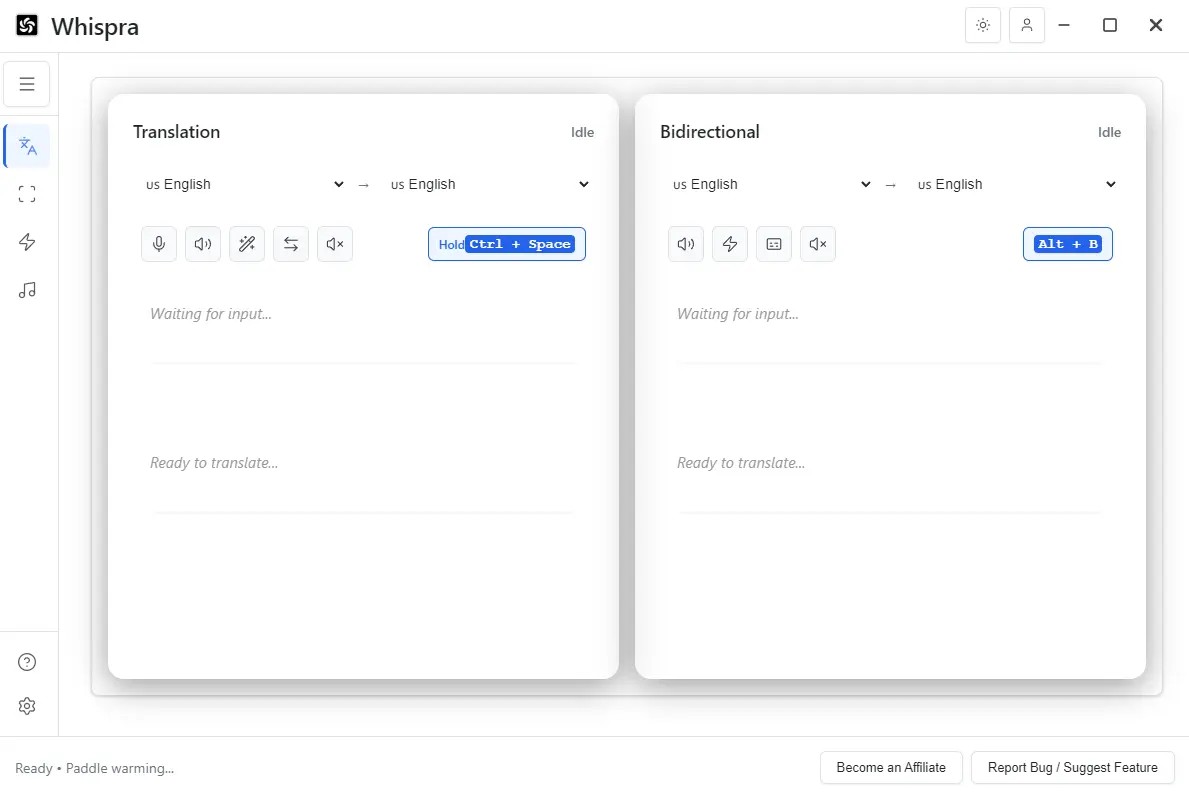The width and height of the screenshot is (1189, 794).
Task: Toggle the theme brightness icon near the top
Action: [982, 25]
